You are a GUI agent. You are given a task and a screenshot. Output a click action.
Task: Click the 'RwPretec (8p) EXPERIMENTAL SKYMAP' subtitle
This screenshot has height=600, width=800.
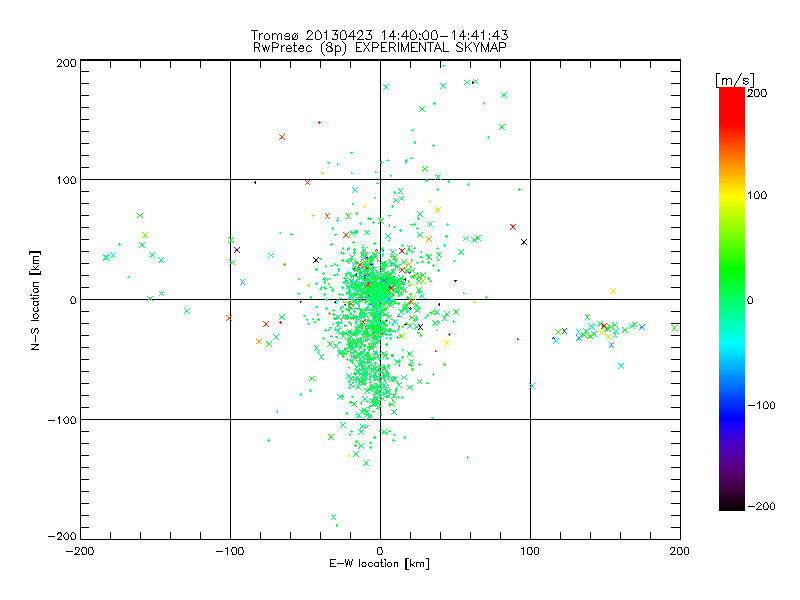coord(380,48)
